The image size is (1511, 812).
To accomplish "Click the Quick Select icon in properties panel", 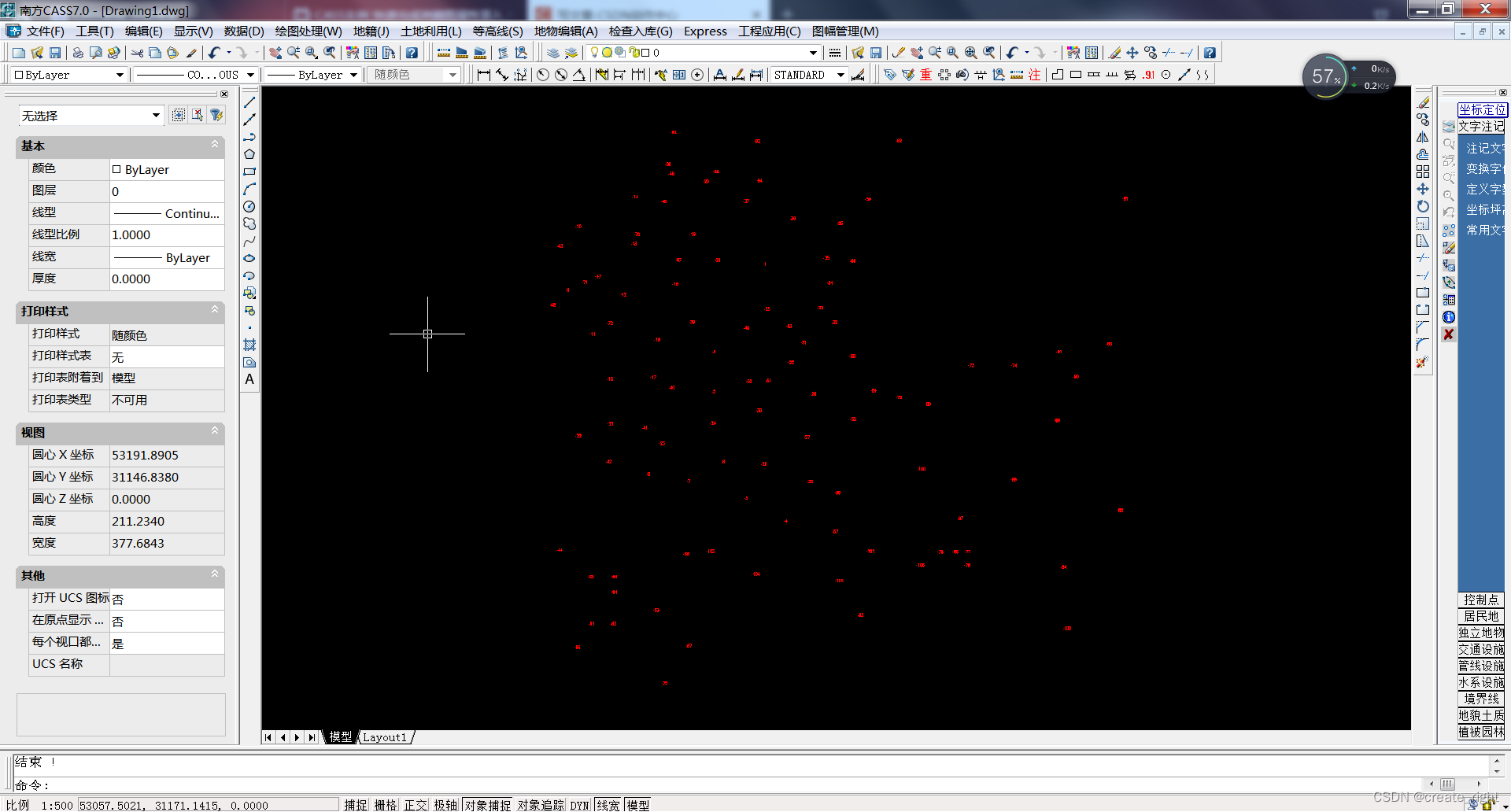I will pyautogui.click(x=216, y=115).
